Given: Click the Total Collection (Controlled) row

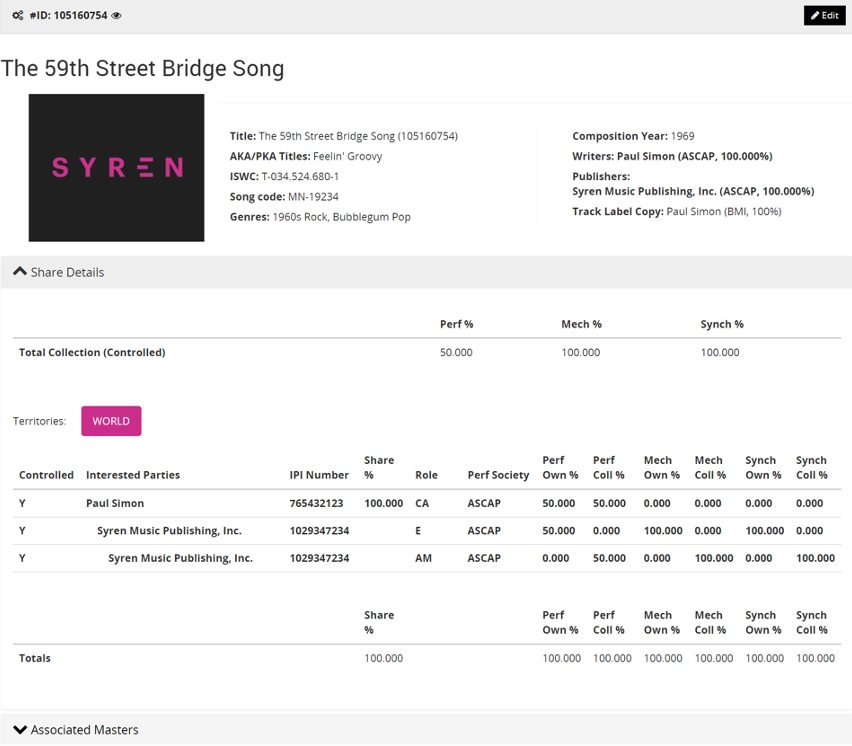Looking at the screenshot, I should coord(92,352).
